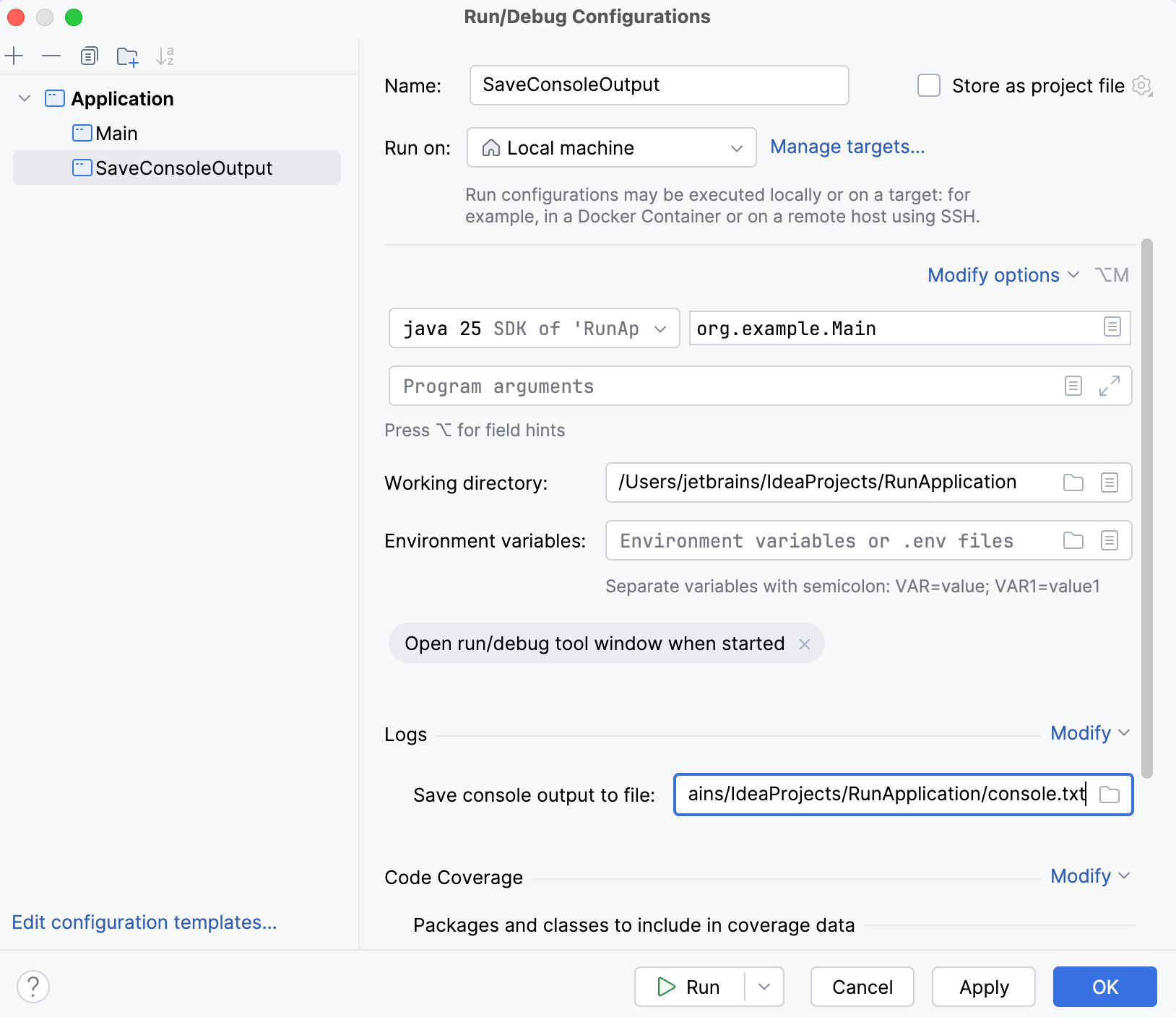Click the Manage targets link
1176x1017 pixels.
[847, 147]
